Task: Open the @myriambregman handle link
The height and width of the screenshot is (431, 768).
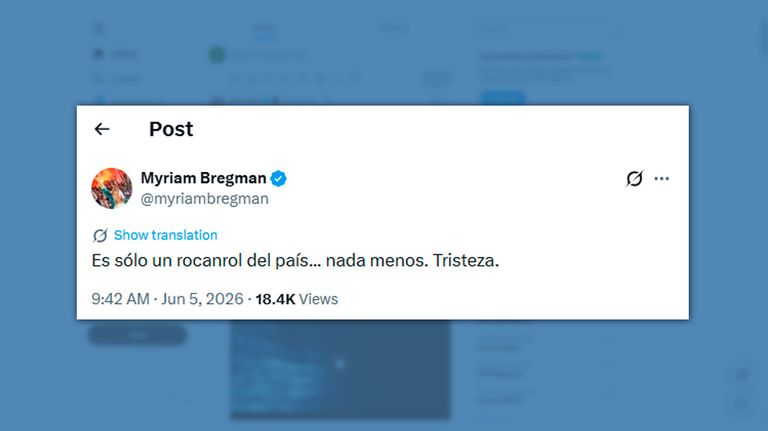Action: 204,199
